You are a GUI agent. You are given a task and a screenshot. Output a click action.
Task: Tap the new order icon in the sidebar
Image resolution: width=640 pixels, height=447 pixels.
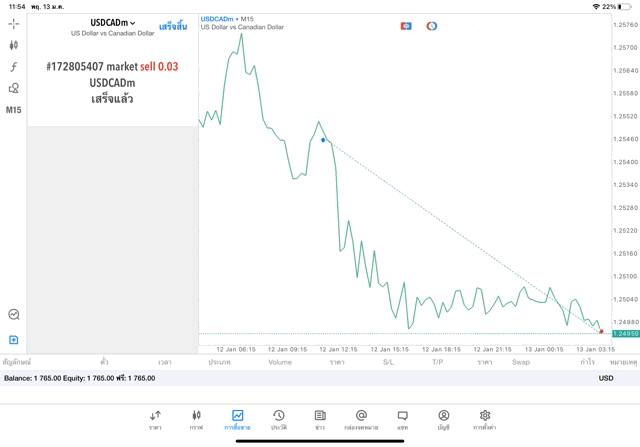click(x=13, y=340)
